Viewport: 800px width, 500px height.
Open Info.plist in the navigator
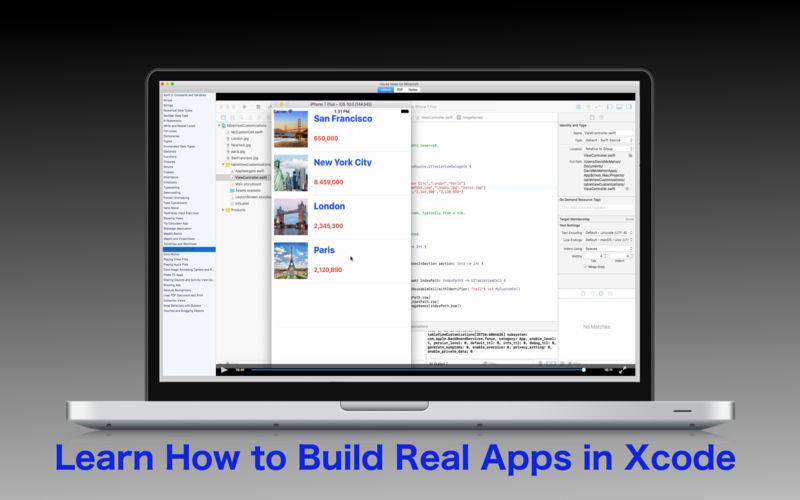(241, 204)
